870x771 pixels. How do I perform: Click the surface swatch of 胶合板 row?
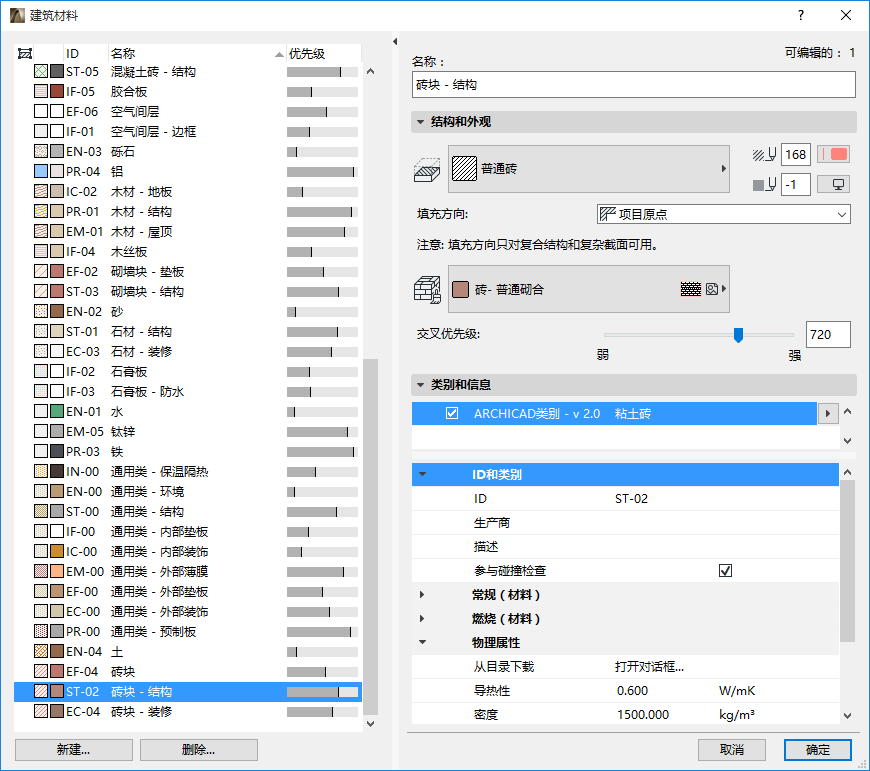click(57, 92)
